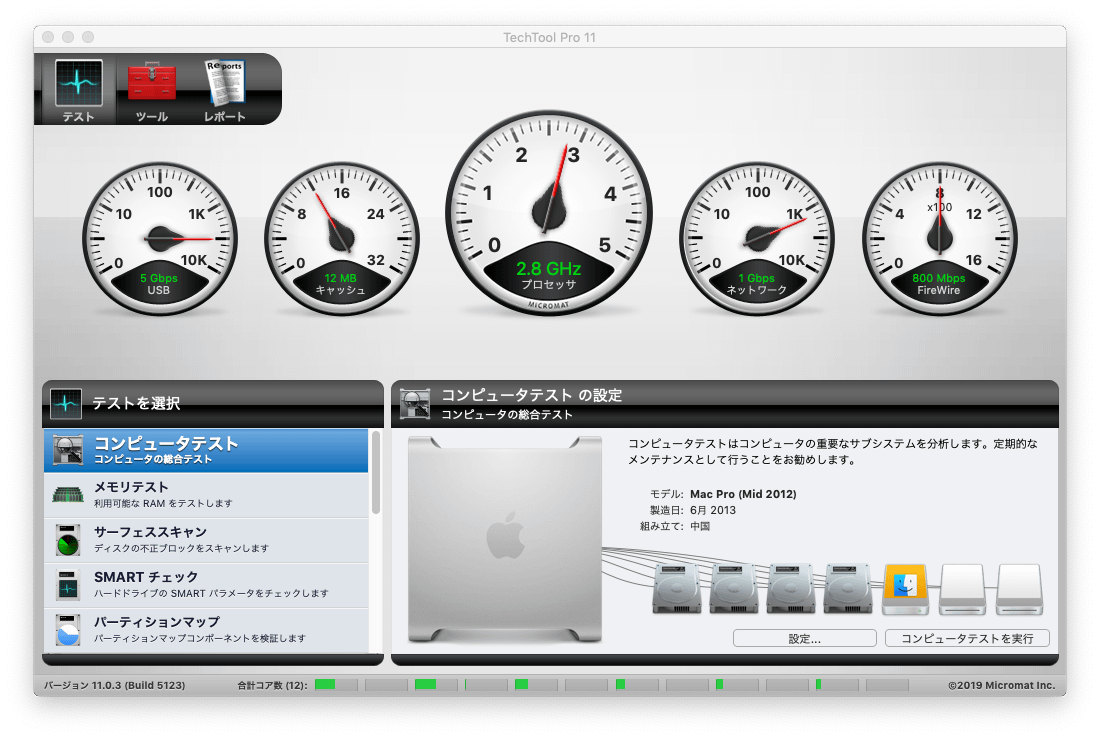Screen dimensions: 1100x738
Task: Select サーフェススキャン test entry
Action: tap(206, 540)
